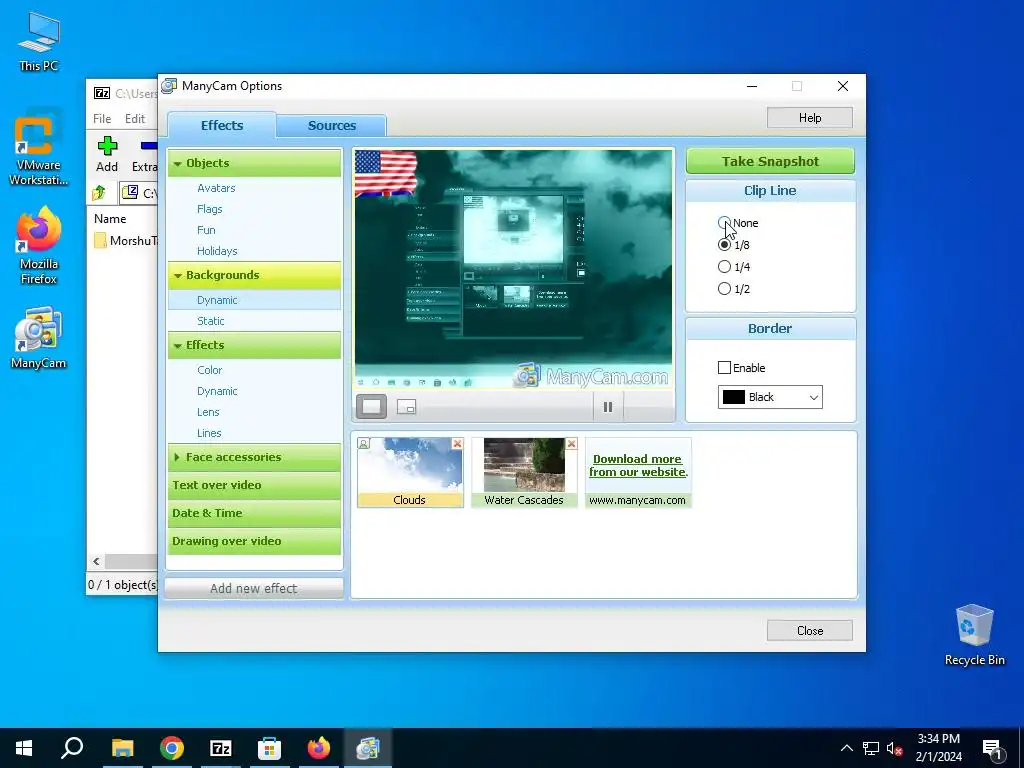Viewport: 1024px width, 768px height.
Task: Select the None clip line radio button
Action: [724, 223]
